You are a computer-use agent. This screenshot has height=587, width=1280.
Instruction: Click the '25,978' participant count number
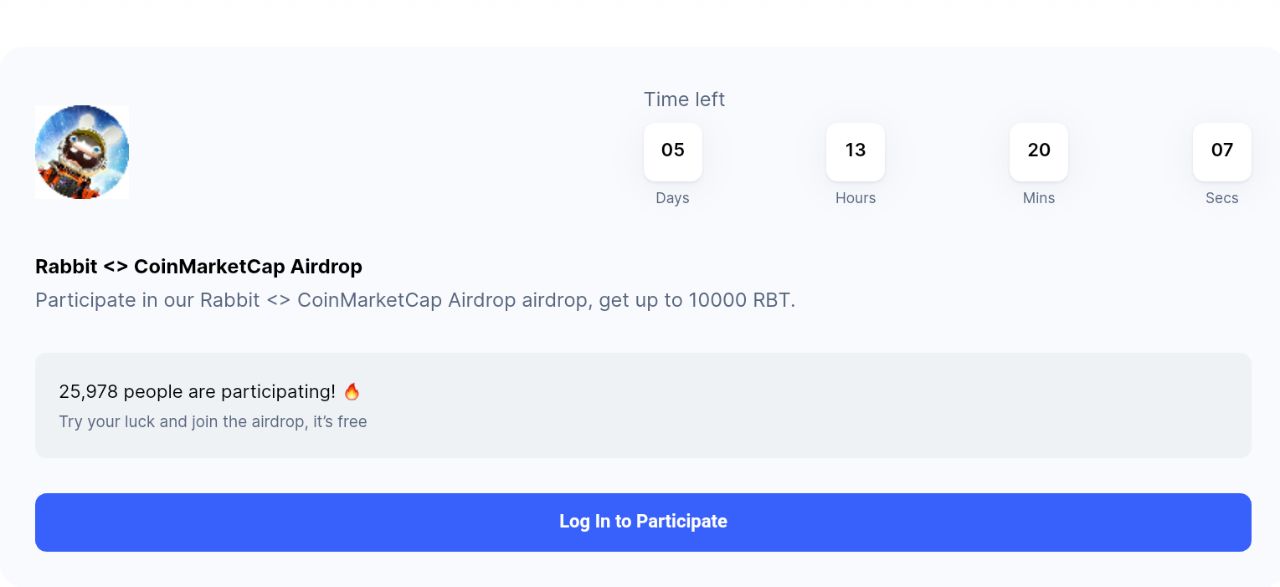pyautogui.click(x=88, y=391)
